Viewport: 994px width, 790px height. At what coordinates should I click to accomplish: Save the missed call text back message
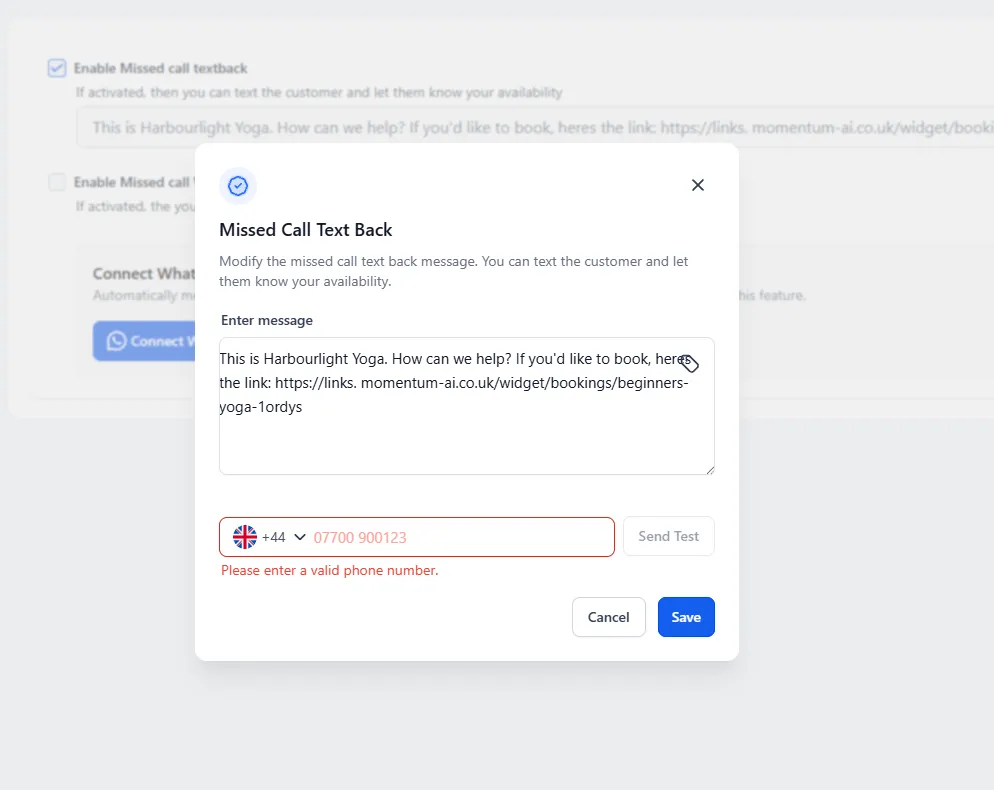click(686, 617)
